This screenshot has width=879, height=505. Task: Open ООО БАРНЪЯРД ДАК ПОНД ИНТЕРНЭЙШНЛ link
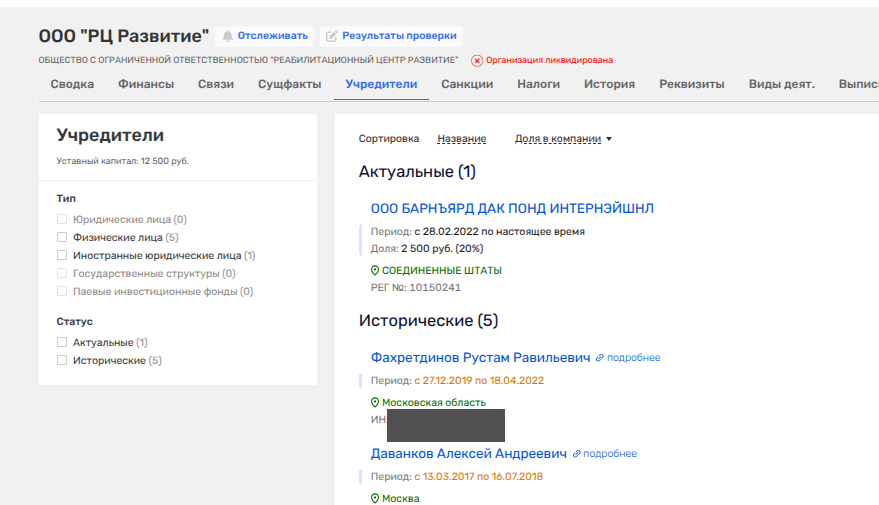pos(512,209)
